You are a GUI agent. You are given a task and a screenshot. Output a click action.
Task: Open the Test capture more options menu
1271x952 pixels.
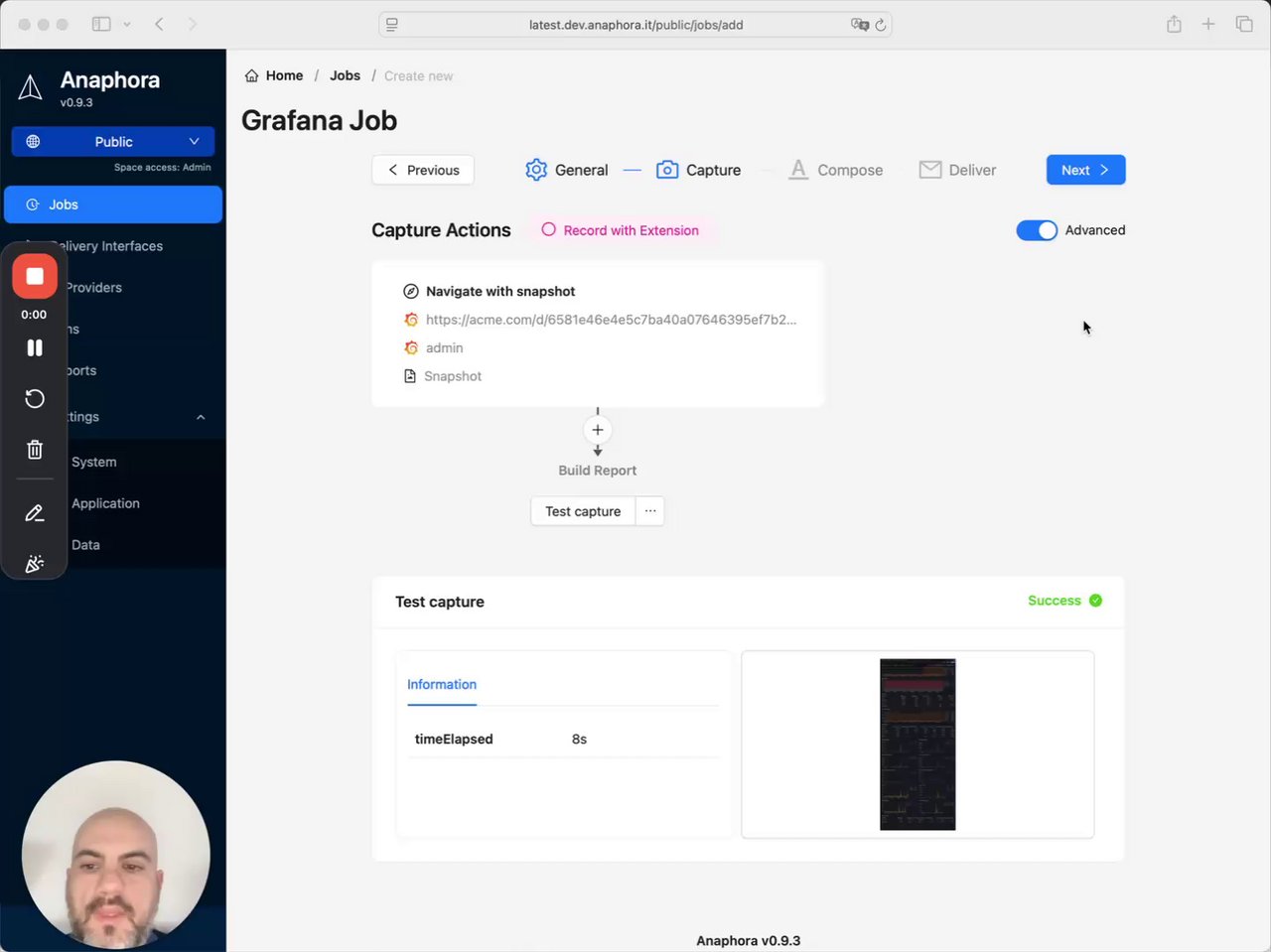650,511
